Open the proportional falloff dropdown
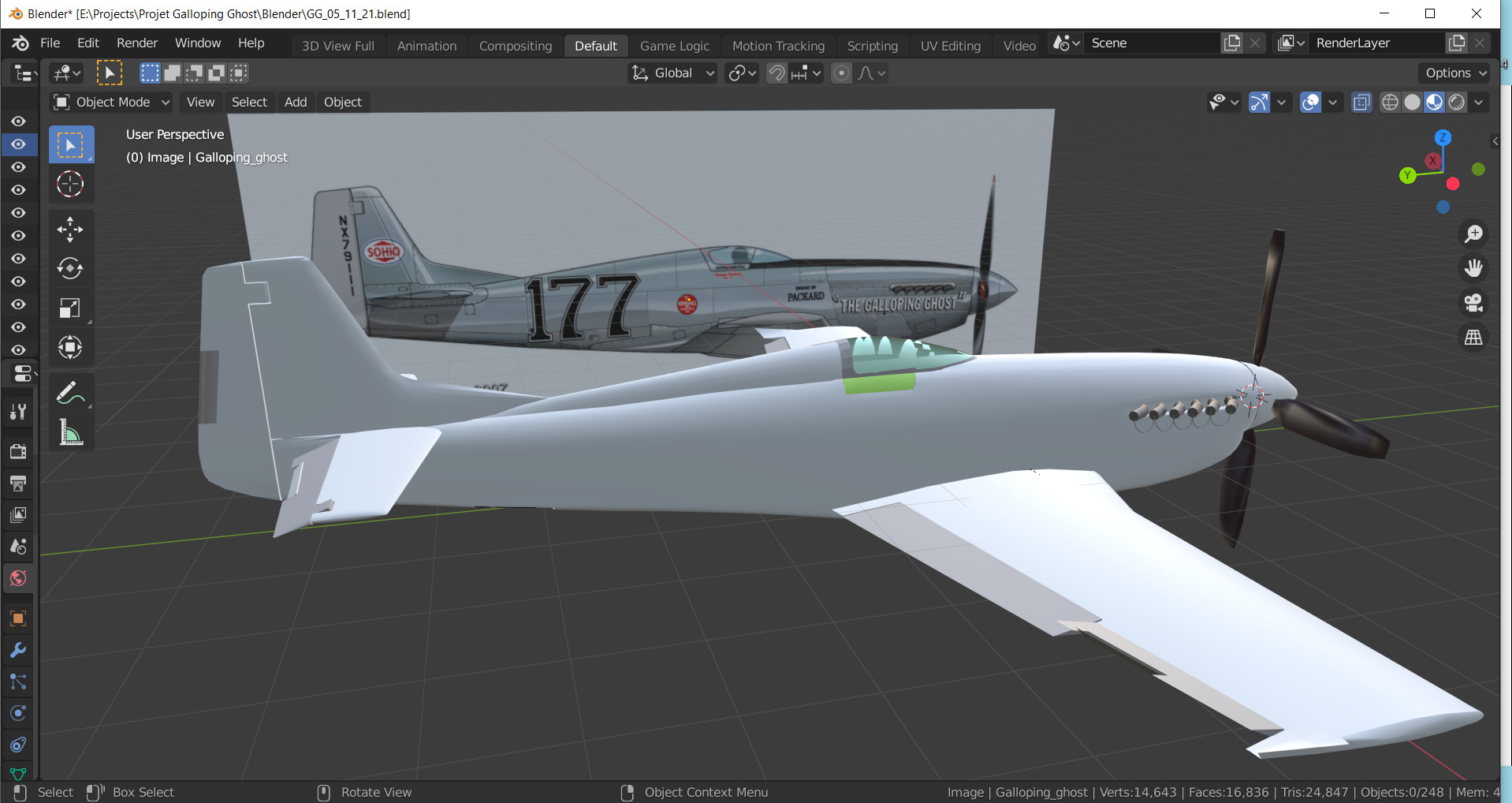The height and width of the screenshot is (803, 1512). pyautogui.click(x=872, y=73)
